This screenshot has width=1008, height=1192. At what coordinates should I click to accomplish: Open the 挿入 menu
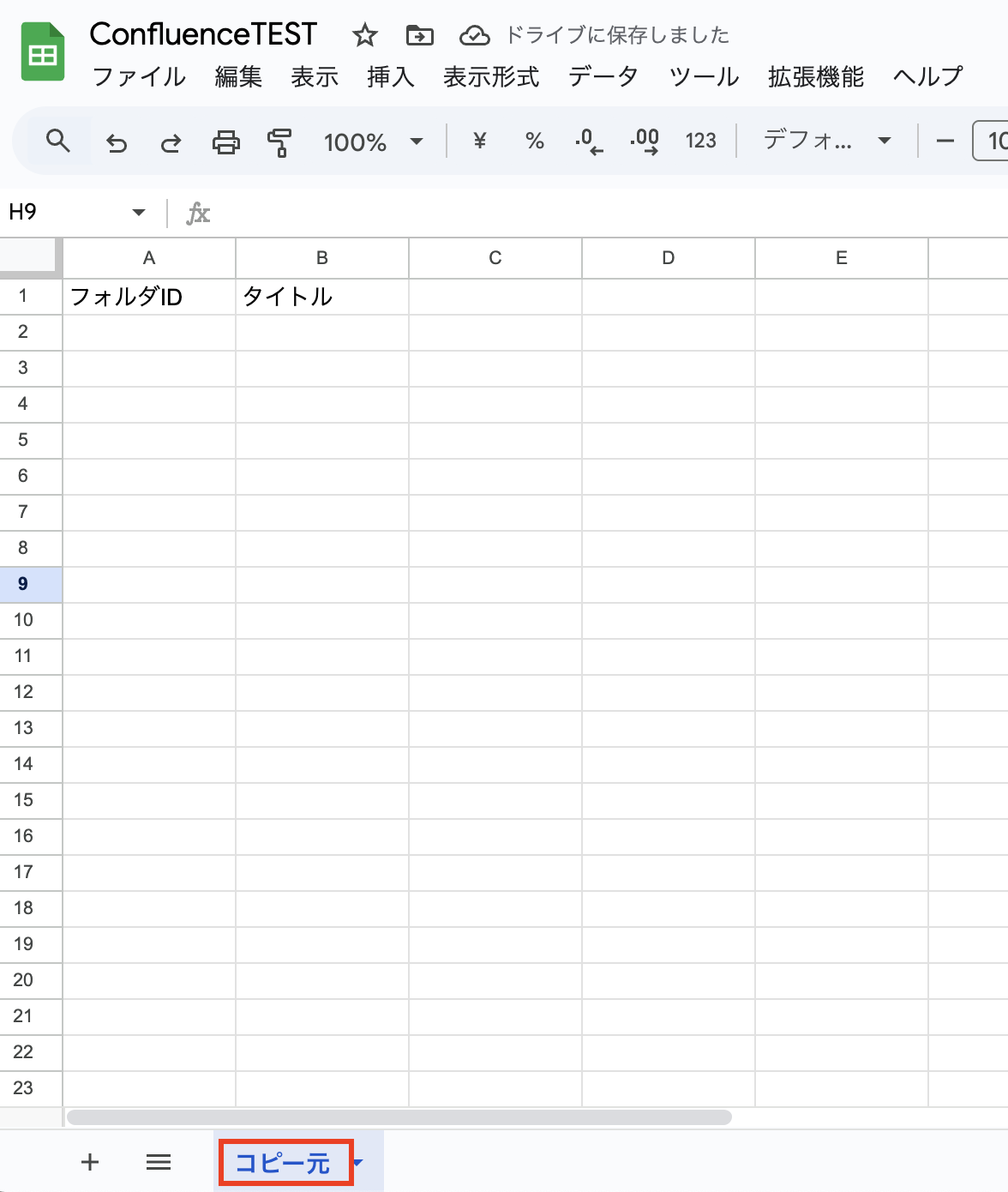coord(391,77)
